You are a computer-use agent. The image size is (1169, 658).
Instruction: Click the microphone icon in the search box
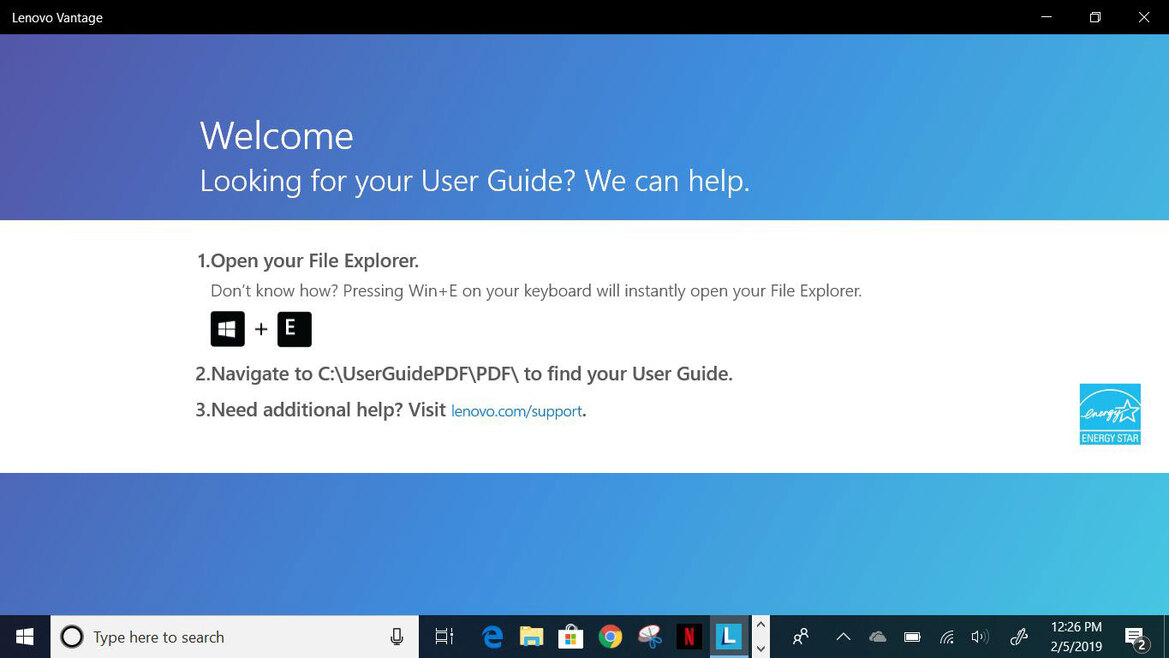pyautogui.click(x=397, y=636)
